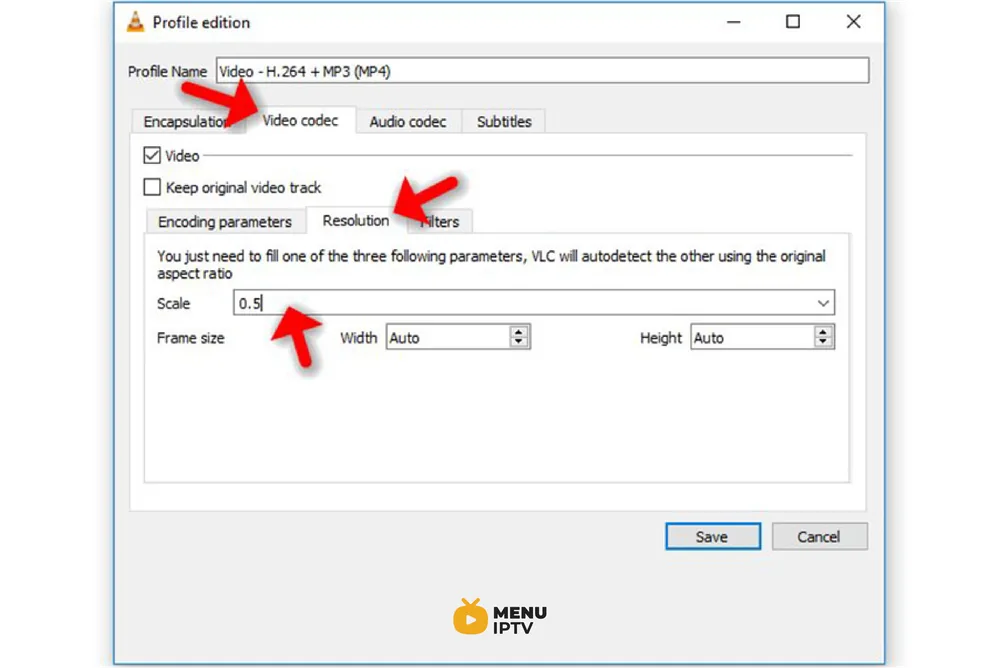Image resolution: width=1000 pixels, height=668 pixels.
Task: Open the Scale dropdown arrow
Action: pos(823,303)
